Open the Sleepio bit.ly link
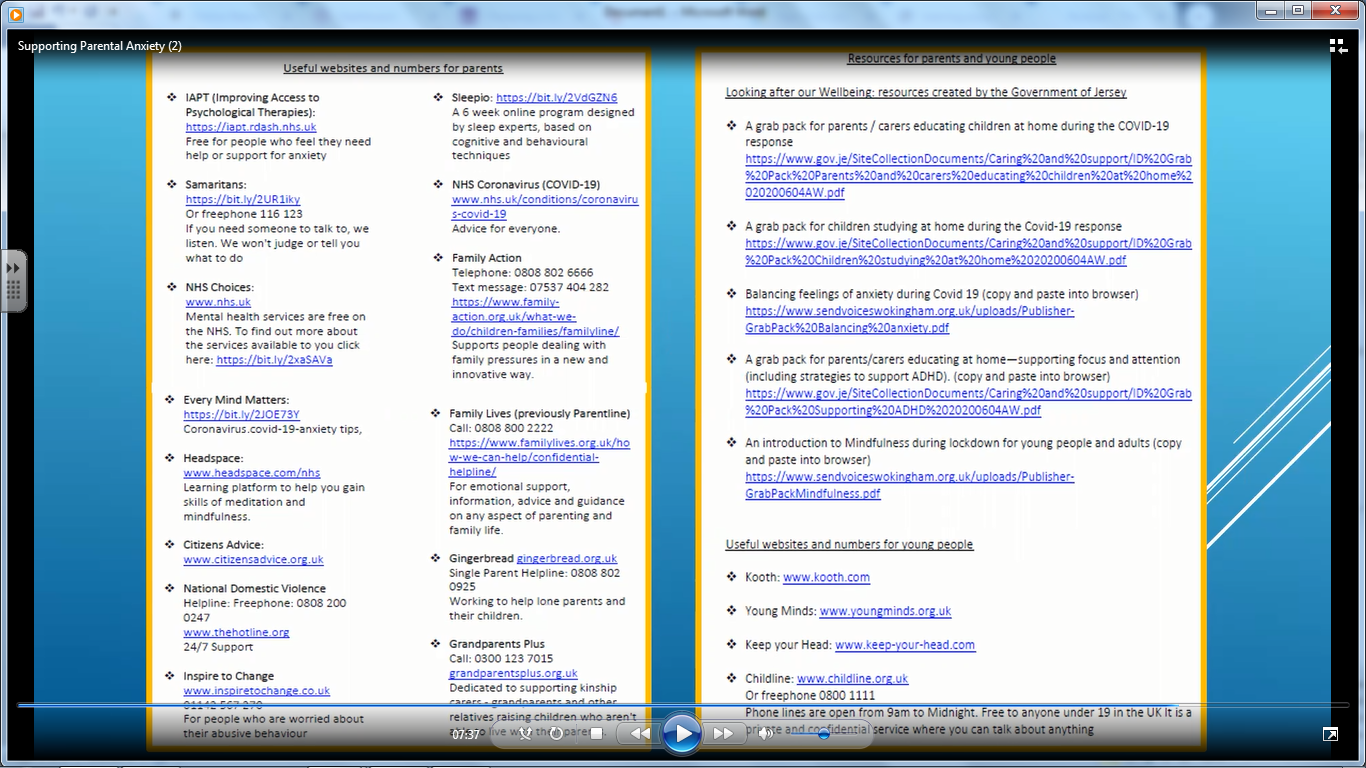This screenshot has width=1366, height=768. click(x=557, y=98)
